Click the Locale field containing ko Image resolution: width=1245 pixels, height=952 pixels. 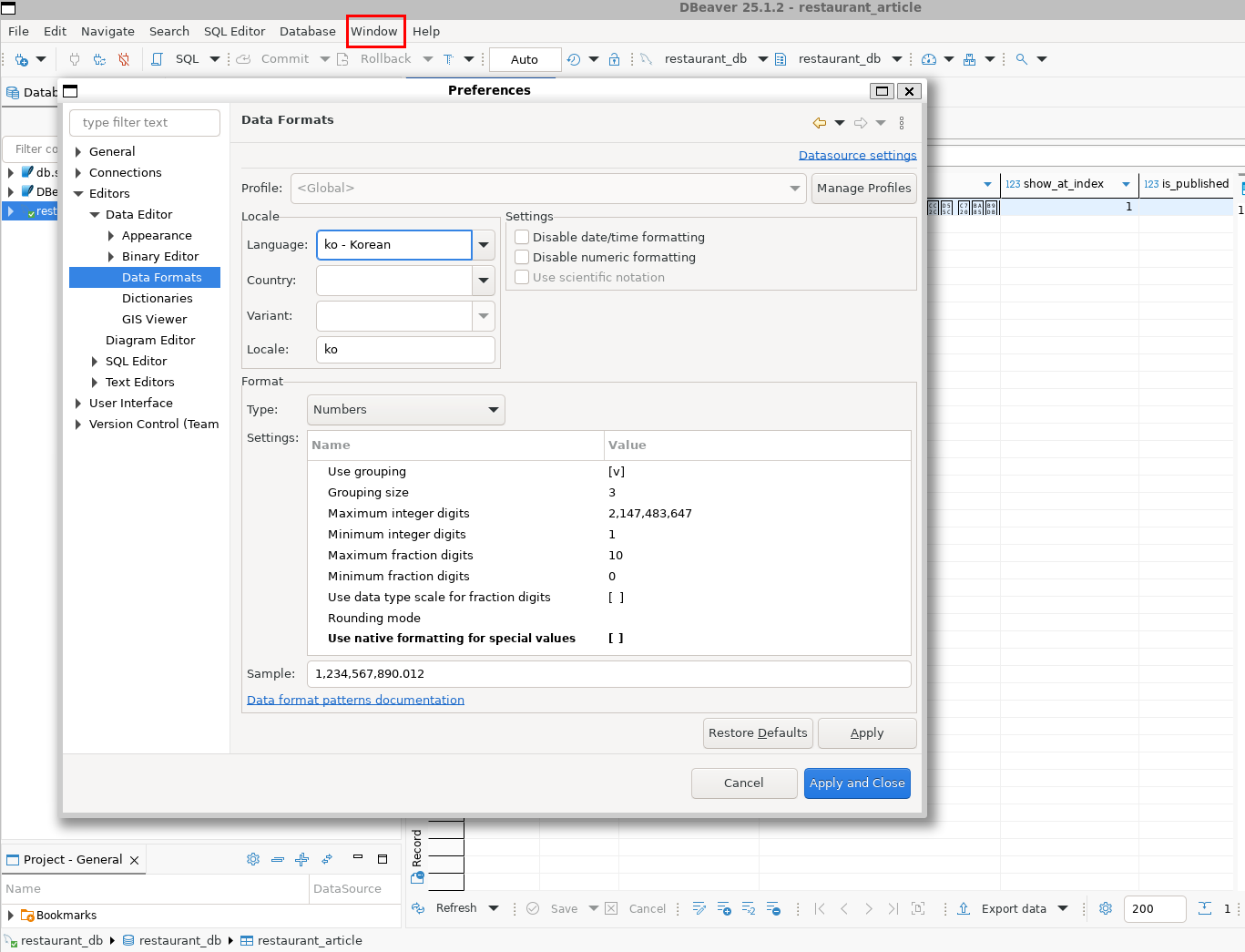pyautogui.click(x=405, y=350)
